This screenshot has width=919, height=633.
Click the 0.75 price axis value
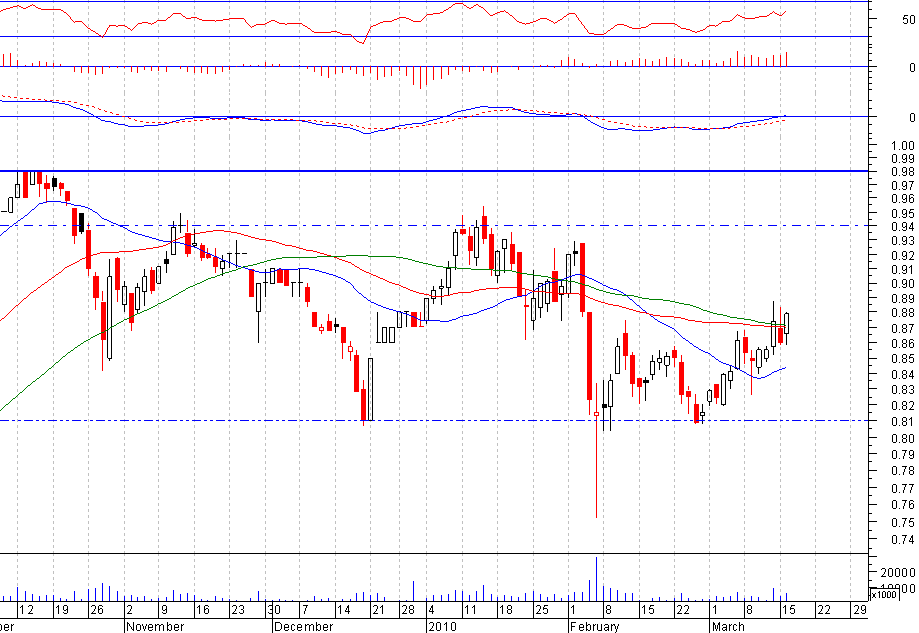pos(903,522)
